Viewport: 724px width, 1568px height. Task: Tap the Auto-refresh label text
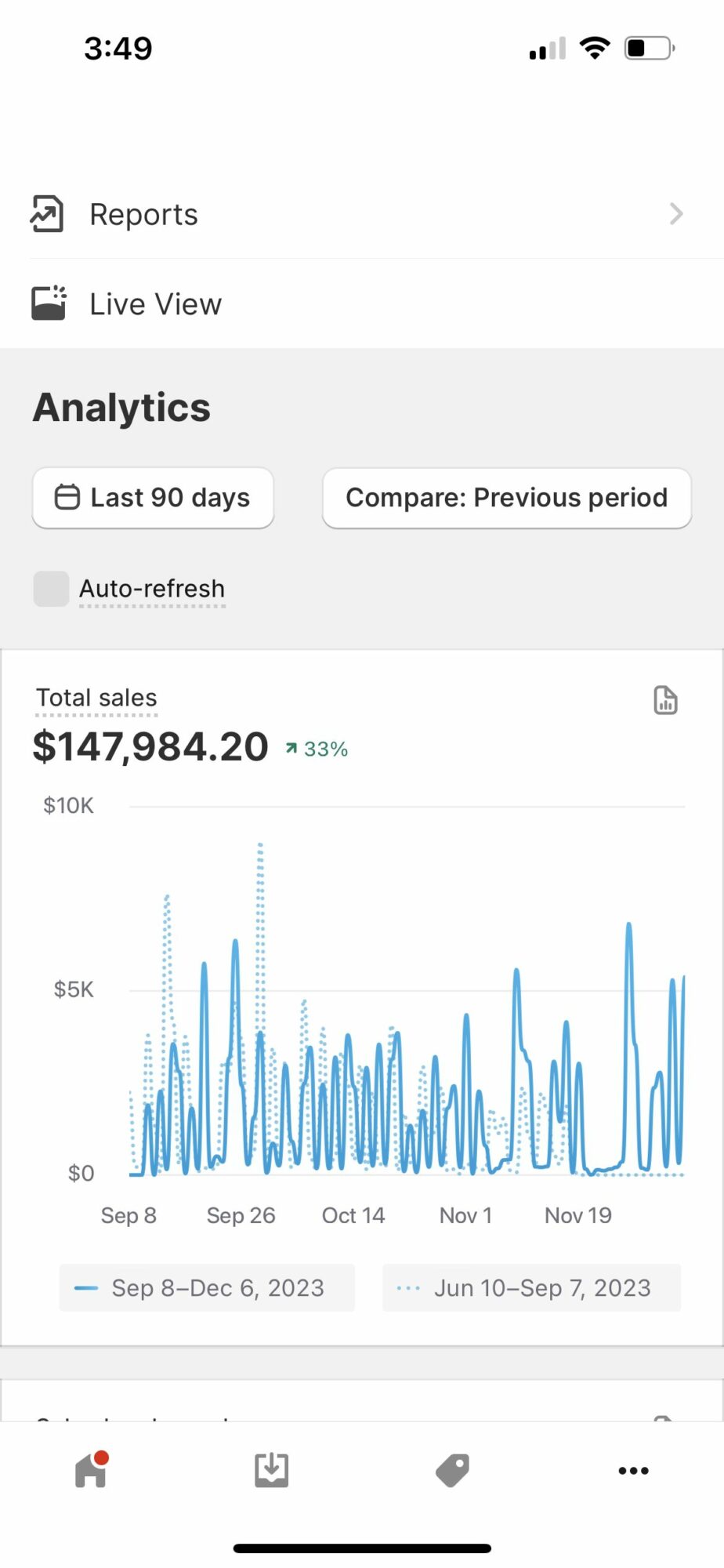tap(152, 589)
